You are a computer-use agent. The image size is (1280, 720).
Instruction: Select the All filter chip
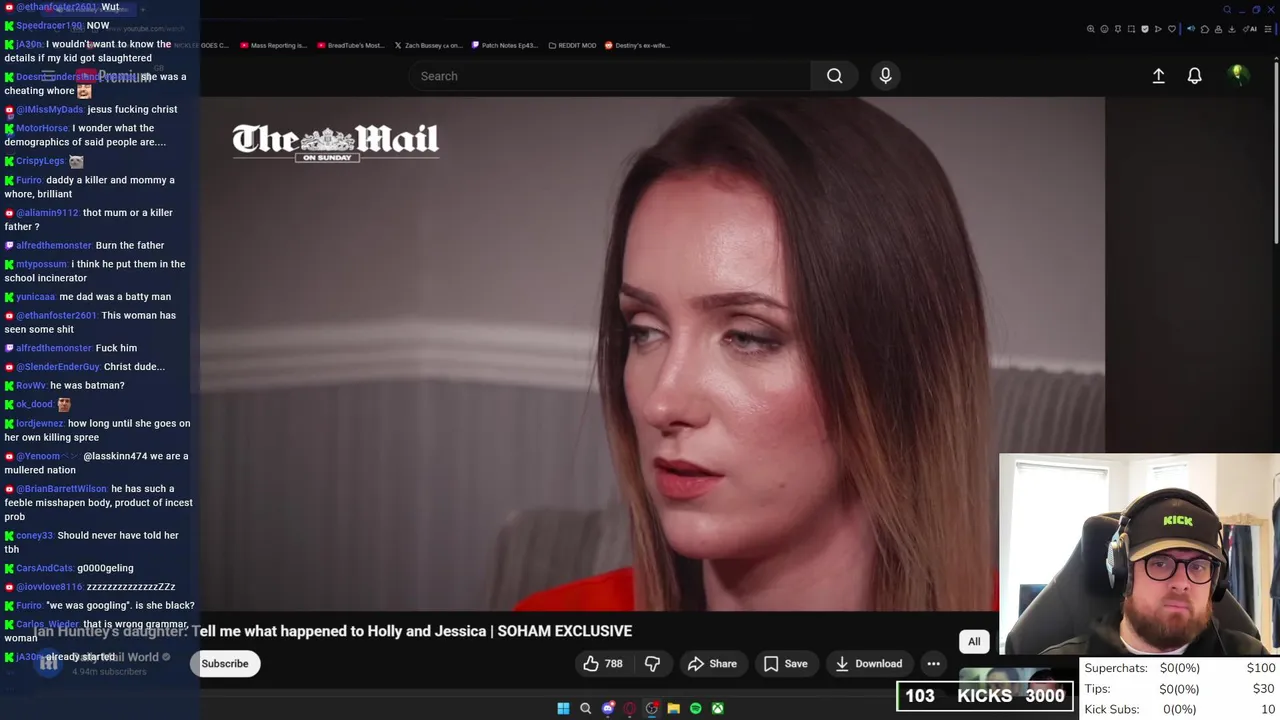[974, 642]
